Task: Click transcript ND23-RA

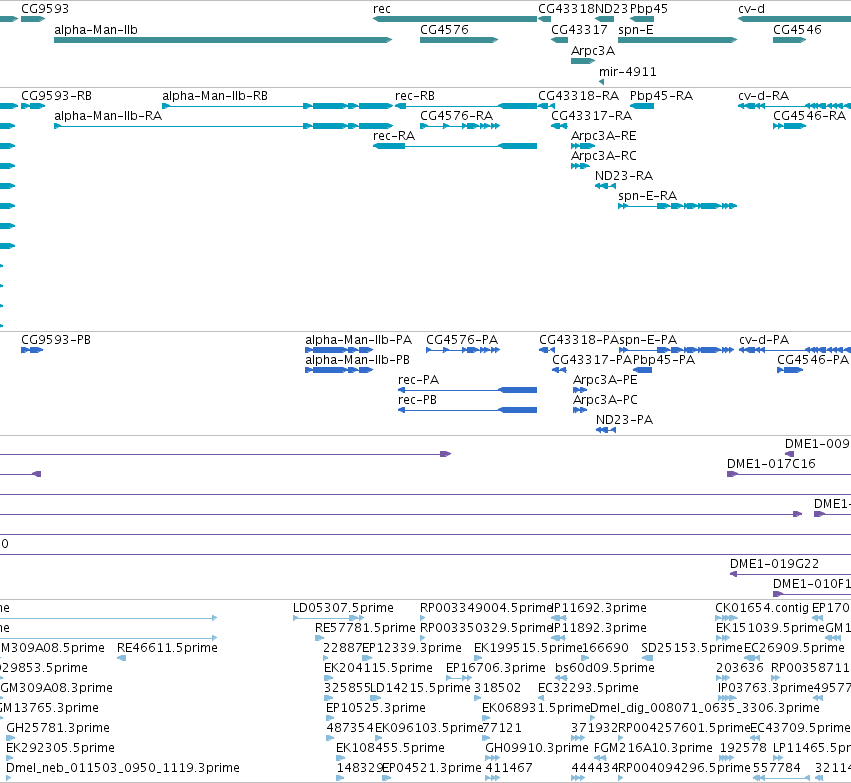Action: coord(624,176)
